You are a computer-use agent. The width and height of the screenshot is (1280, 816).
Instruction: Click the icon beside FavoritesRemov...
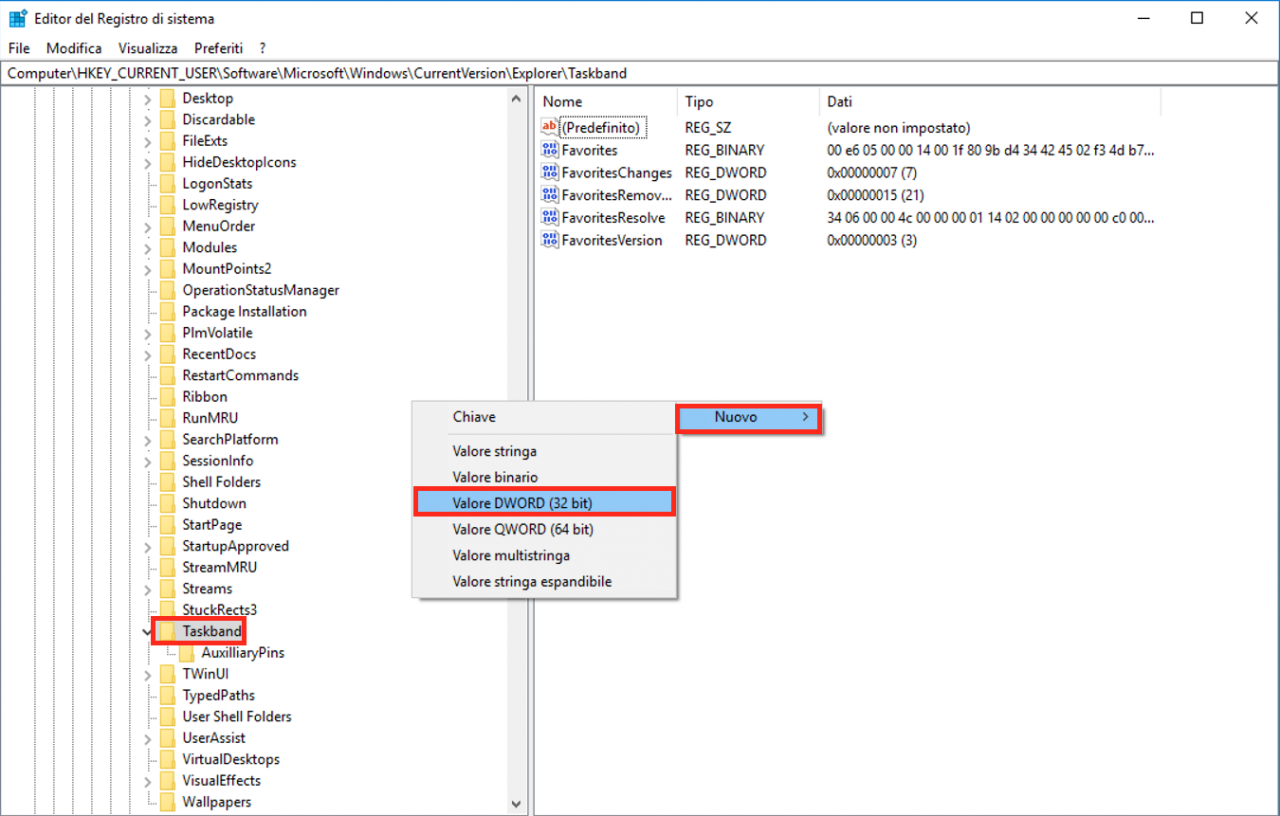(549, 195)
